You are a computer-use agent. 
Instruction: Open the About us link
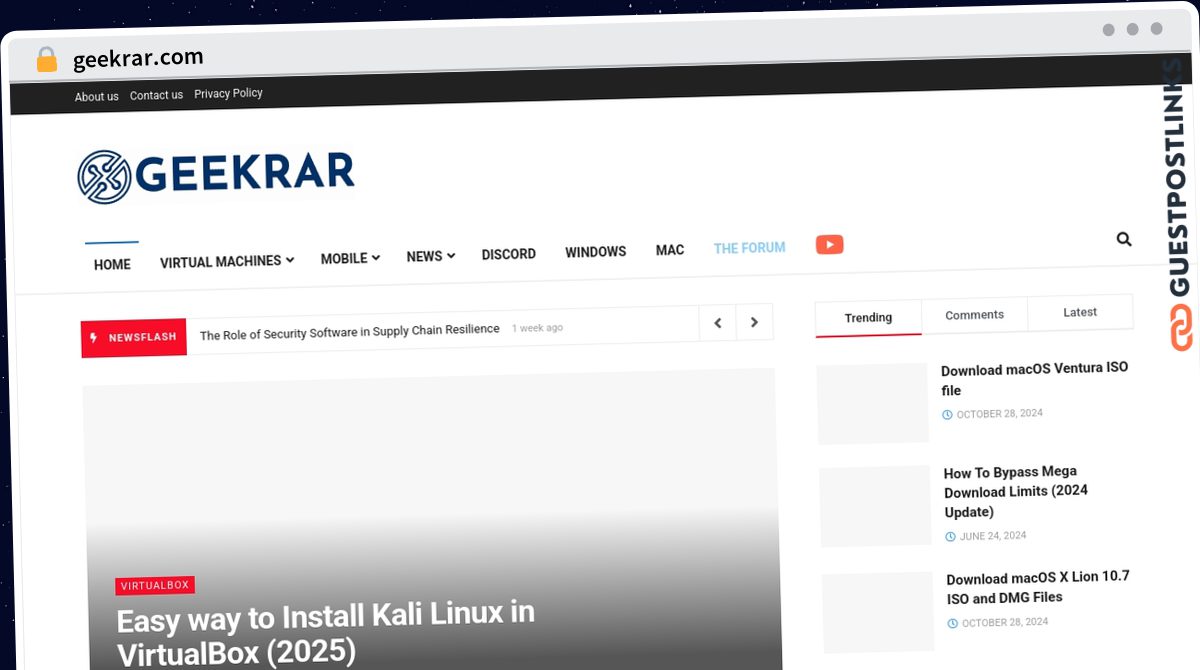97,97
